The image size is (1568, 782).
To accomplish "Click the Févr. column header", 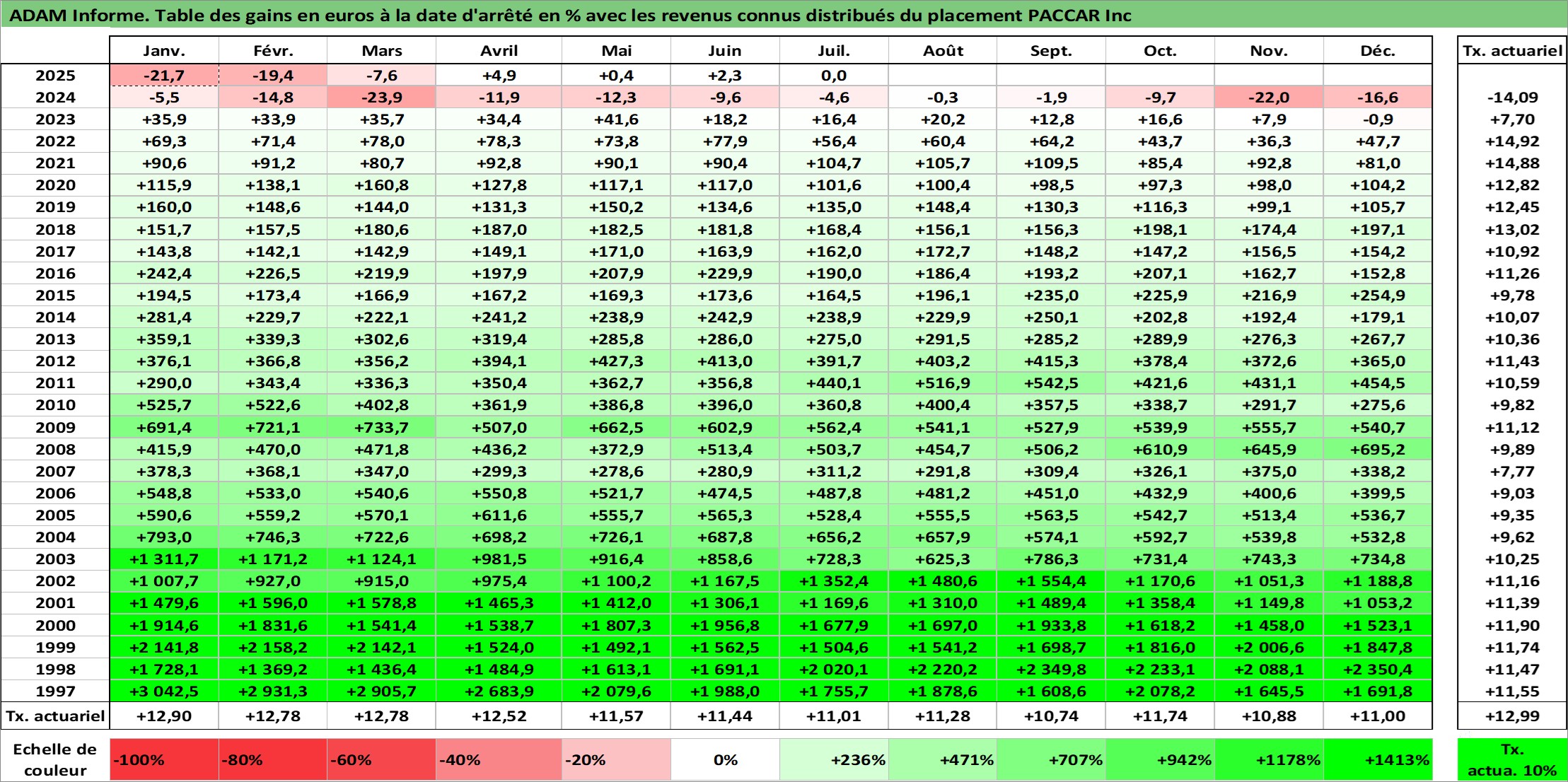I will pyautogui.click(x=273, y=50).
